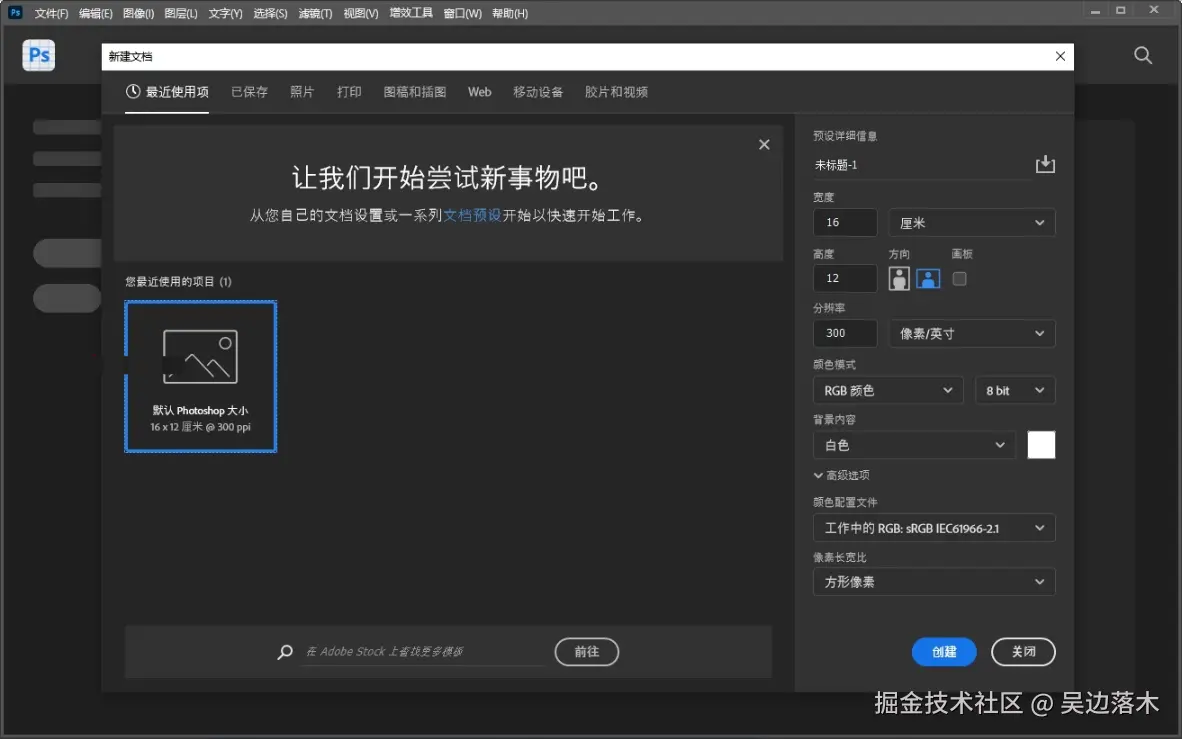The height and width of the screenshot is (739, 1182).
Task: Open the 白色 background contents dropdown
Action: (x=914, y=445)
